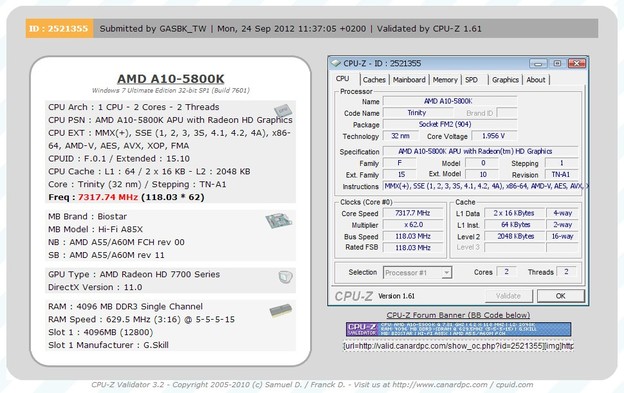Select the CPU tab

(x=343, y=79)
